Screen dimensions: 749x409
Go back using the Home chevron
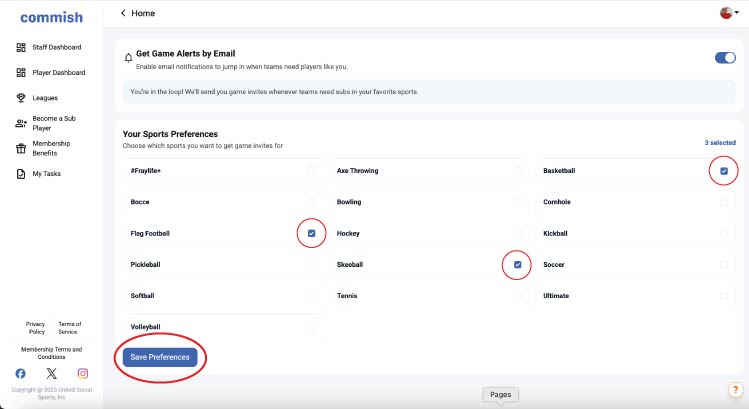[123, 13]
